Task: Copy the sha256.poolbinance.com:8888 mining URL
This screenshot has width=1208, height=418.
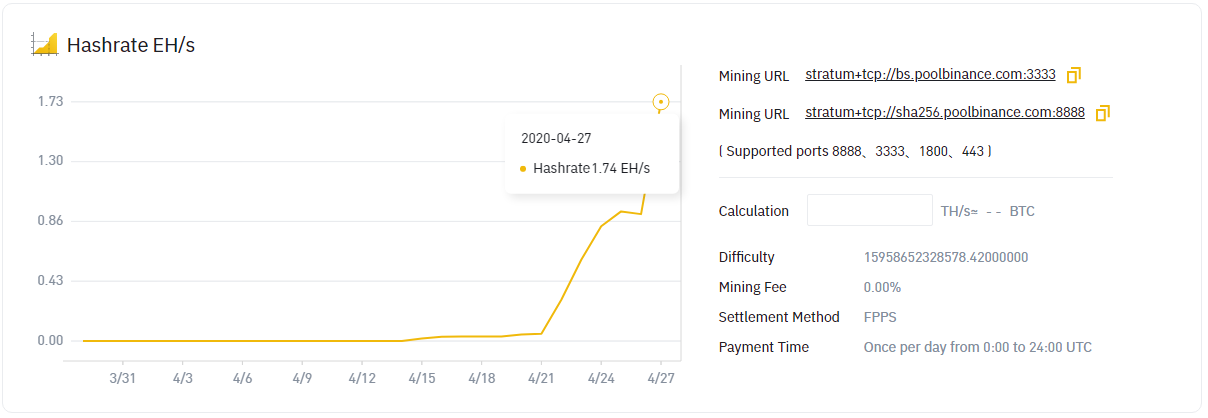Action: pos(1102,113)
